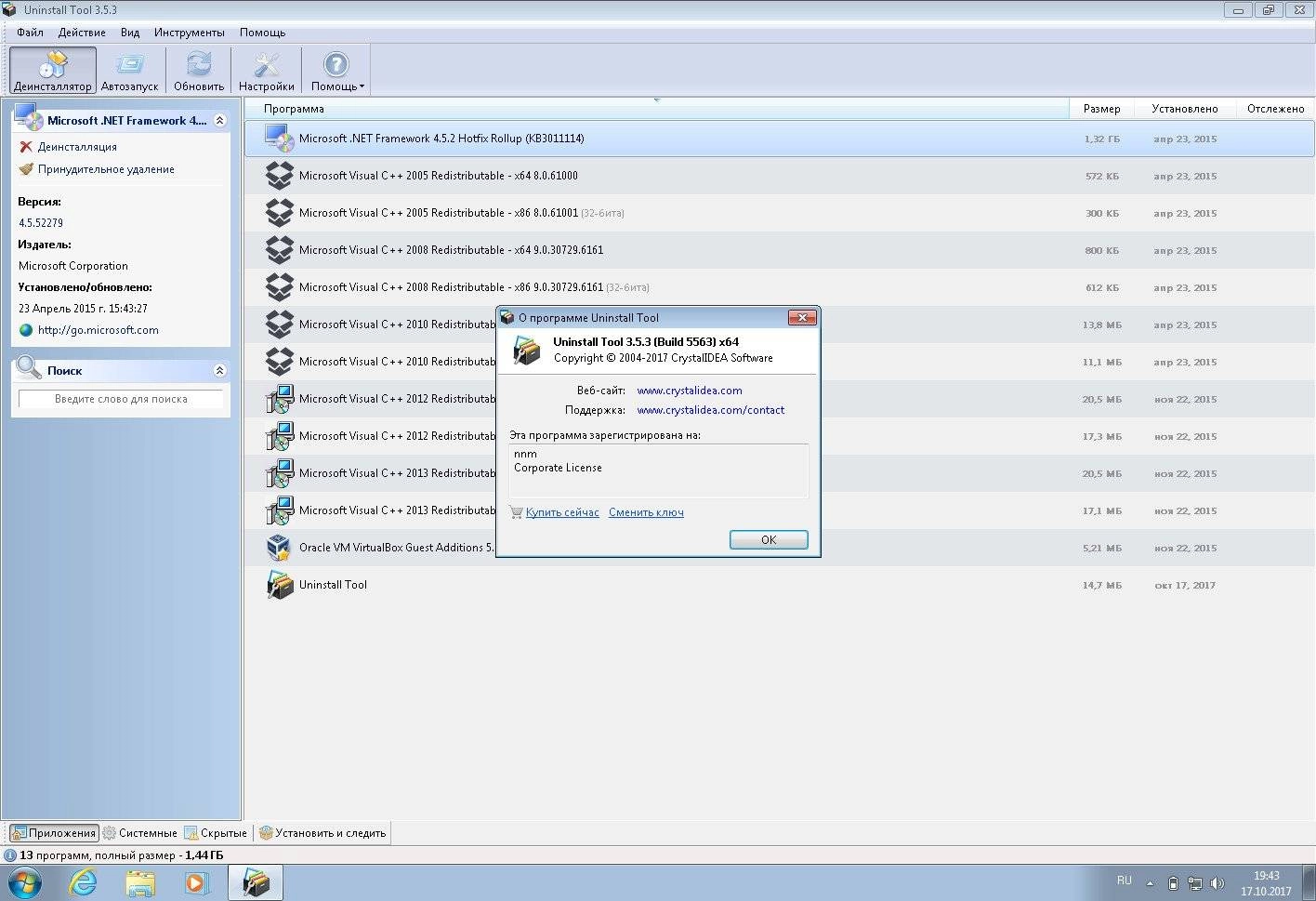Open the Windows Start button

(25, 882)
